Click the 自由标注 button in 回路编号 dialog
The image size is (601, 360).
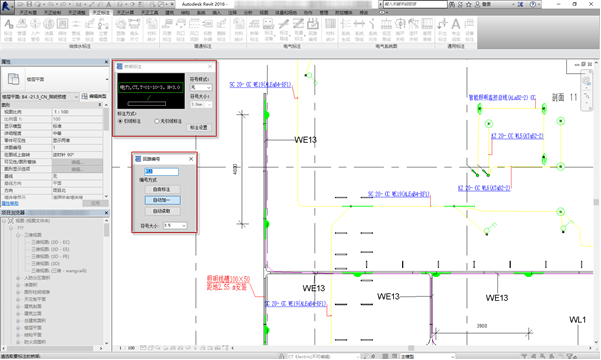pos(162,189)
